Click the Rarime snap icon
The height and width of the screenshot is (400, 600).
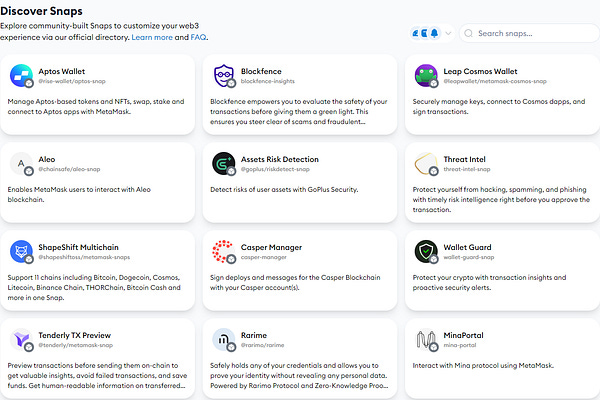pos(224,339)
